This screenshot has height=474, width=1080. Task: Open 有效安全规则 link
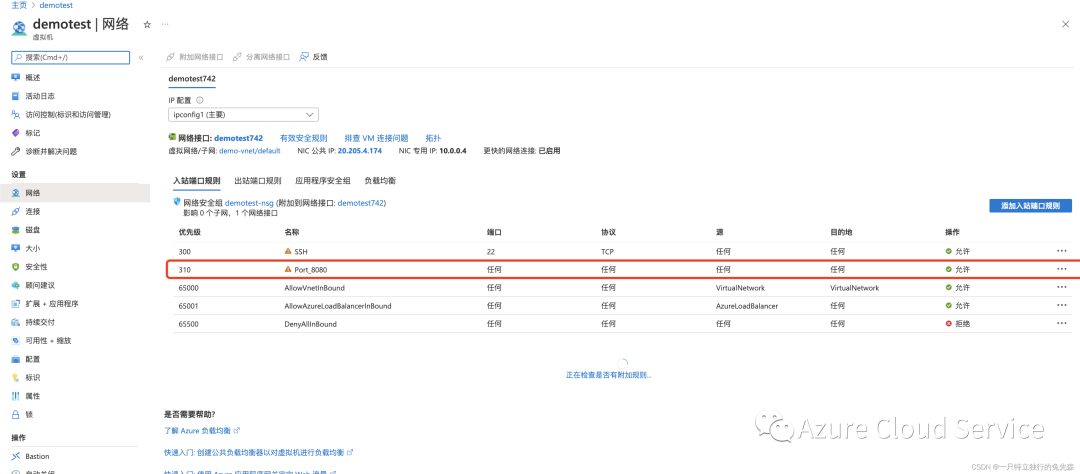304,138
